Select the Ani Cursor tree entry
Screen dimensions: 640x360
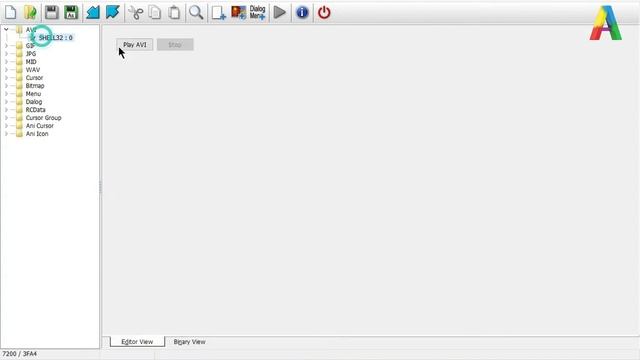40,126
